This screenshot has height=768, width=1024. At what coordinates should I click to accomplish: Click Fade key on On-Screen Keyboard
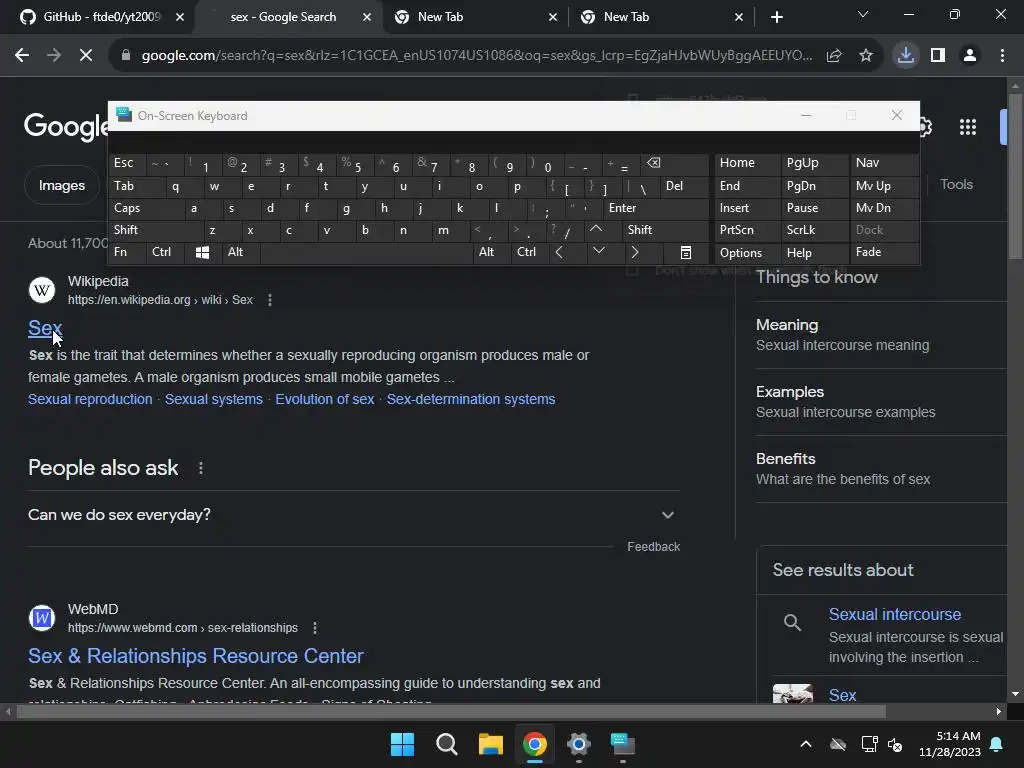[x=884, y=252]
